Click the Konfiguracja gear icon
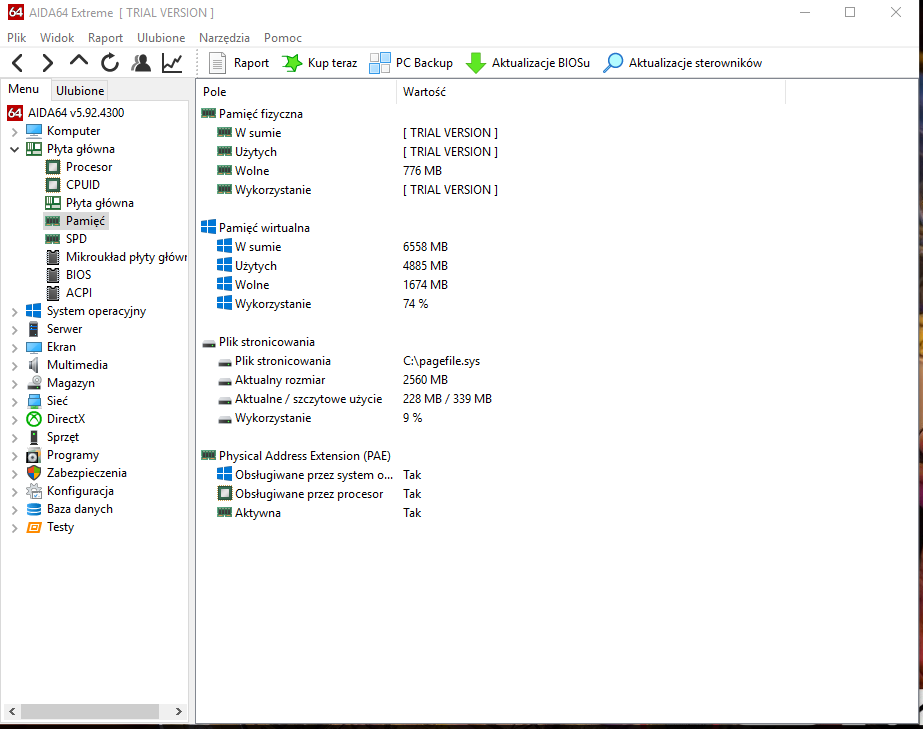This screenshot has height=729, width=923. [34, 491]
